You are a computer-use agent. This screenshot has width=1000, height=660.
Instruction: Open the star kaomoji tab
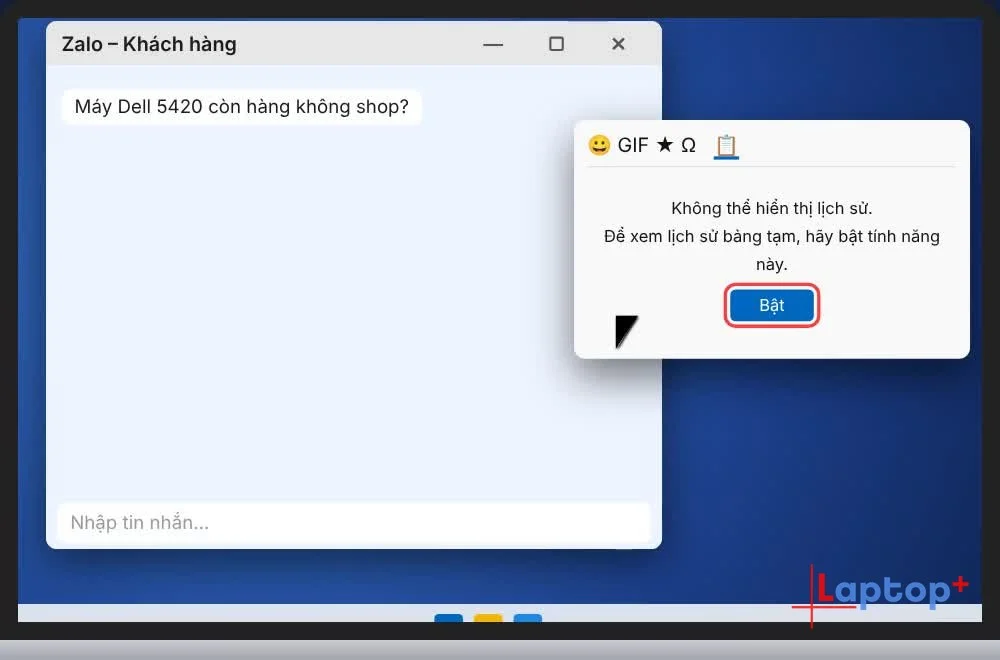tap(665, 145)
